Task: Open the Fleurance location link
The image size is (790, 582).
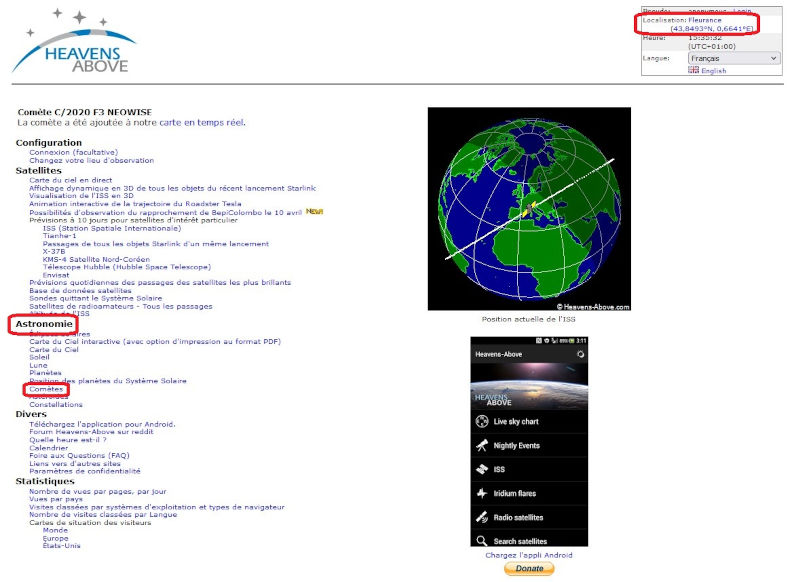Action: click(x=705, y=20)
